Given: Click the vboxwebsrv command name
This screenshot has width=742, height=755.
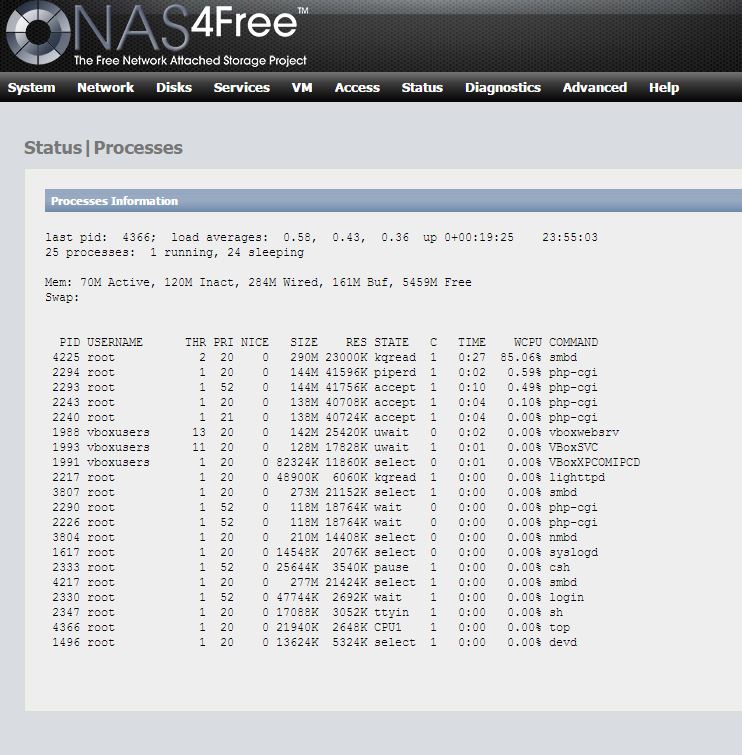Looking at the screenshot, I should coord(584,432).
